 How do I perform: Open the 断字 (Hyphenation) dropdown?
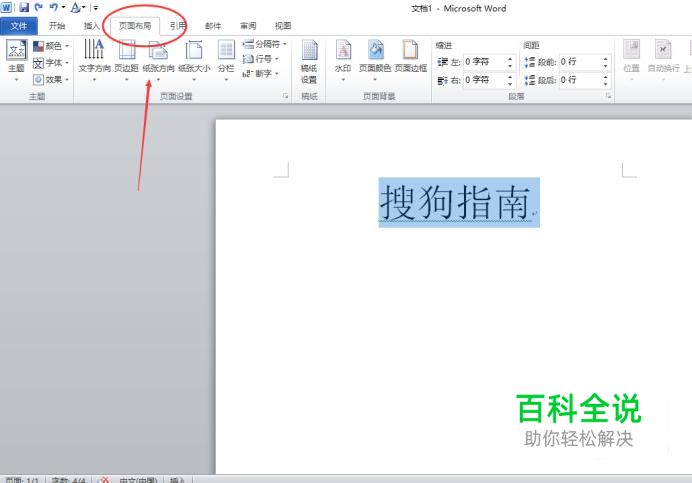click(261, 73)
